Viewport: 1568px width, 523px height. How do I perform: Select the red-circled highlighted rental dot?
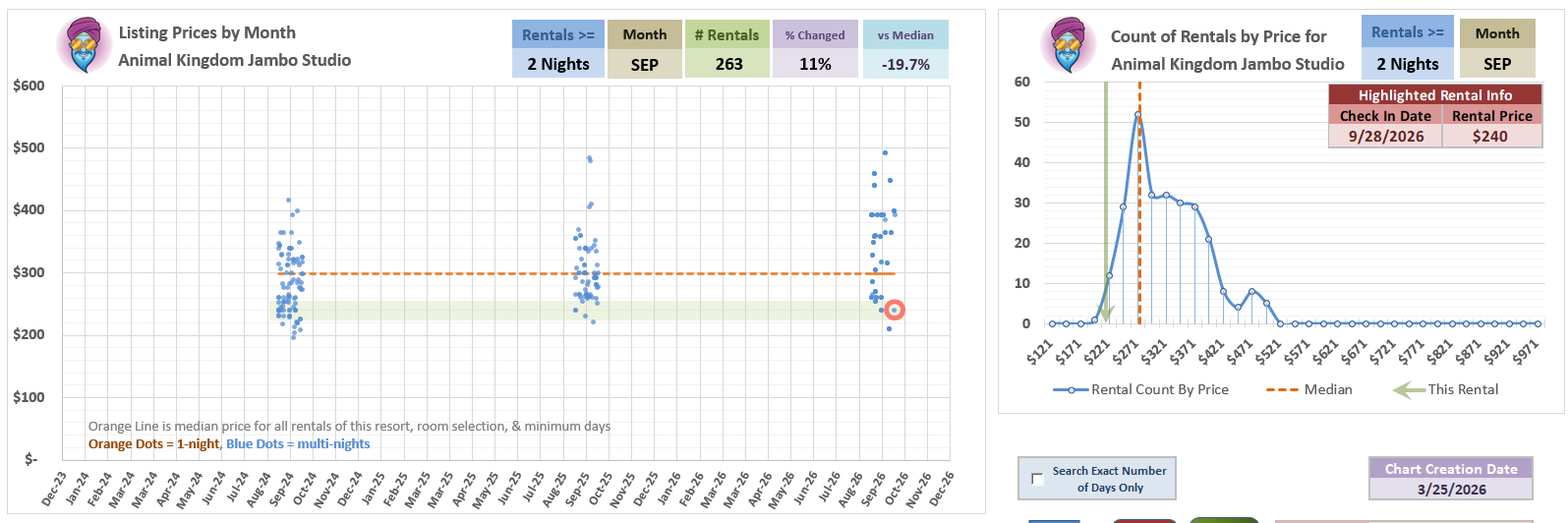click(894, 311)
